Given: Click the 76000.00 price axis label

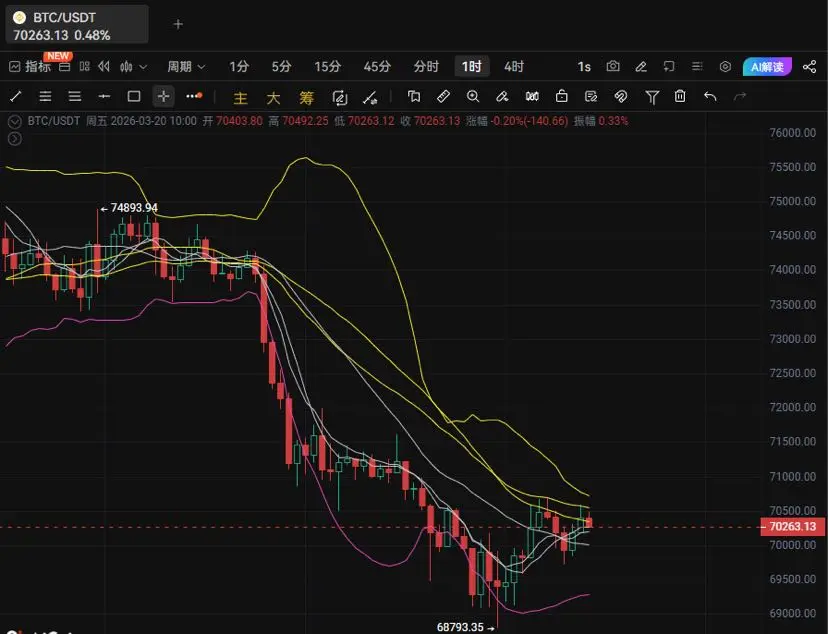Looking at the screenshot, I should (x=793, y=133).
